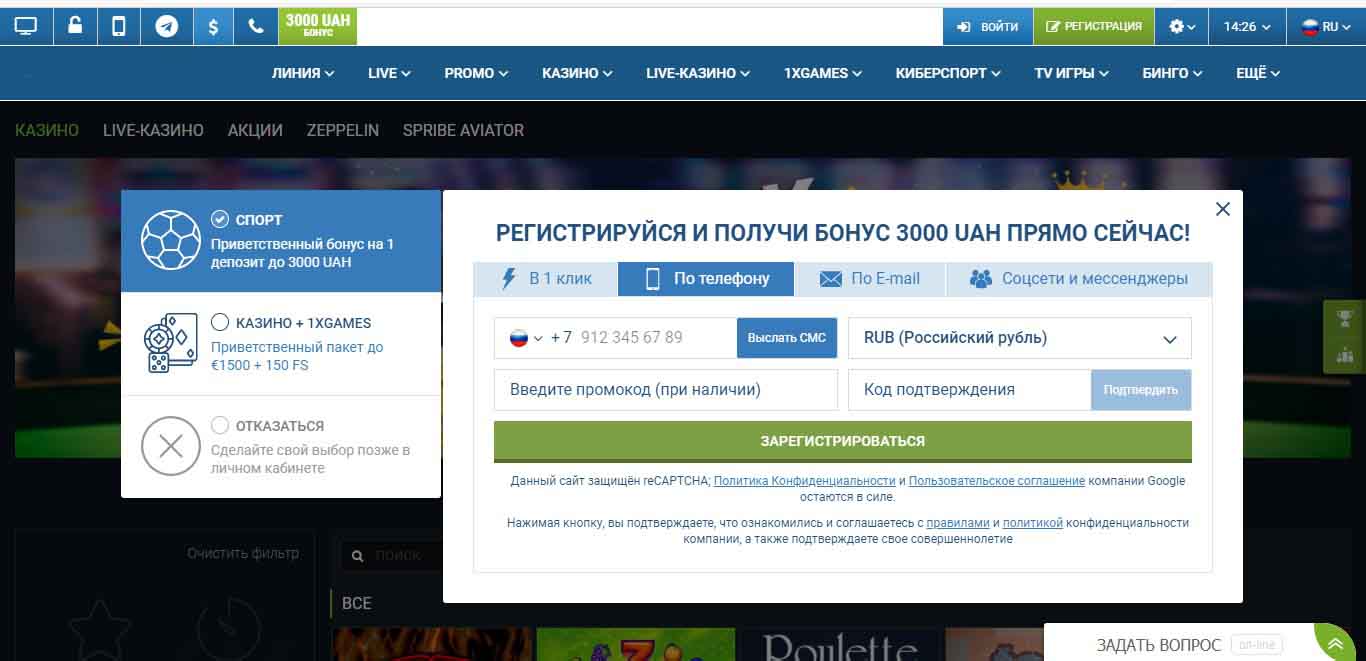This screenshot has height=661, width=1366.
Task: Click the casino game search field
Action: click(x=394, y=556)
